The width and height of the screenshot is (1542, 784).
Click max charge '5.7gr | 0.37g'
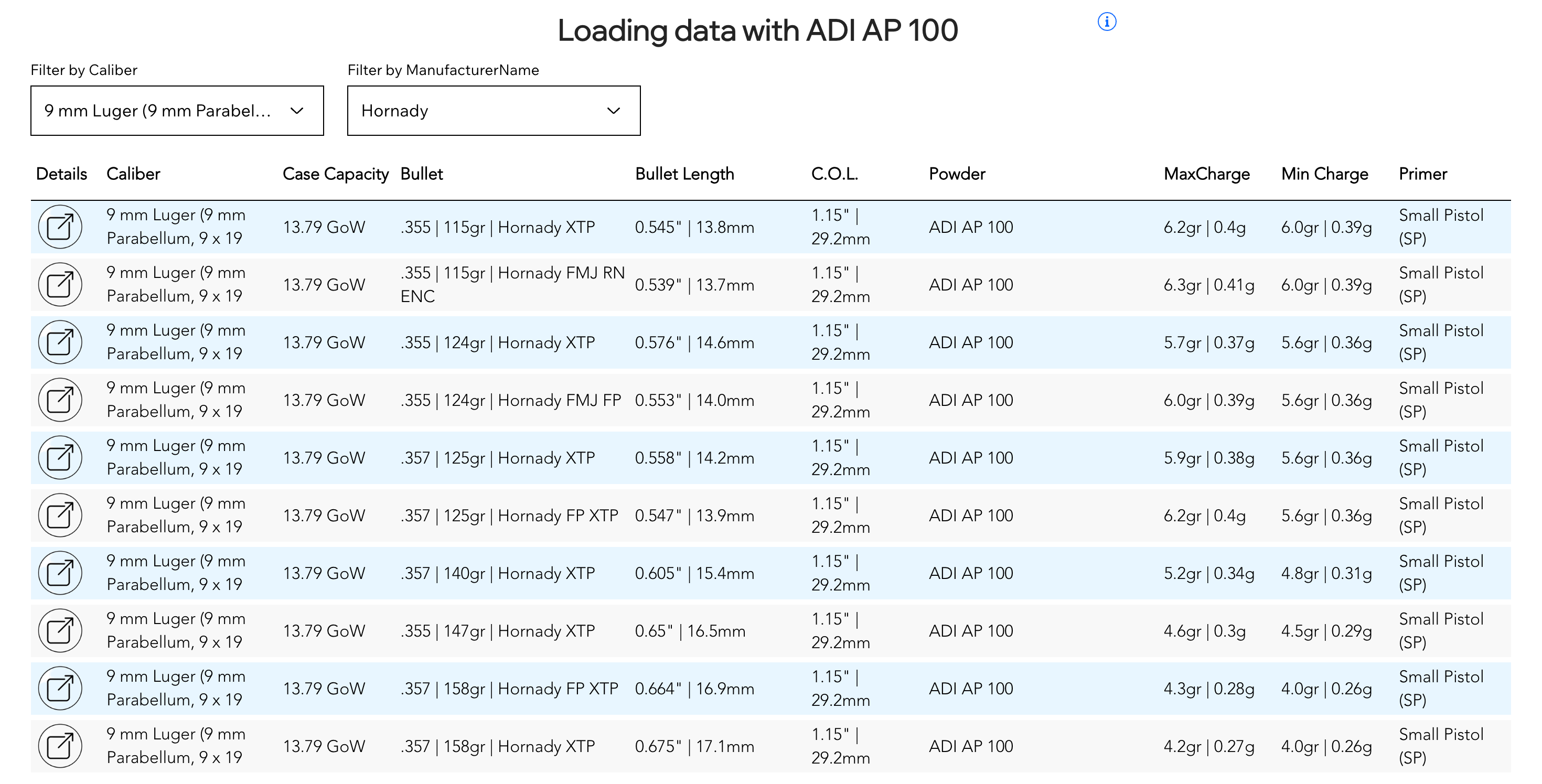(1209, 343)
